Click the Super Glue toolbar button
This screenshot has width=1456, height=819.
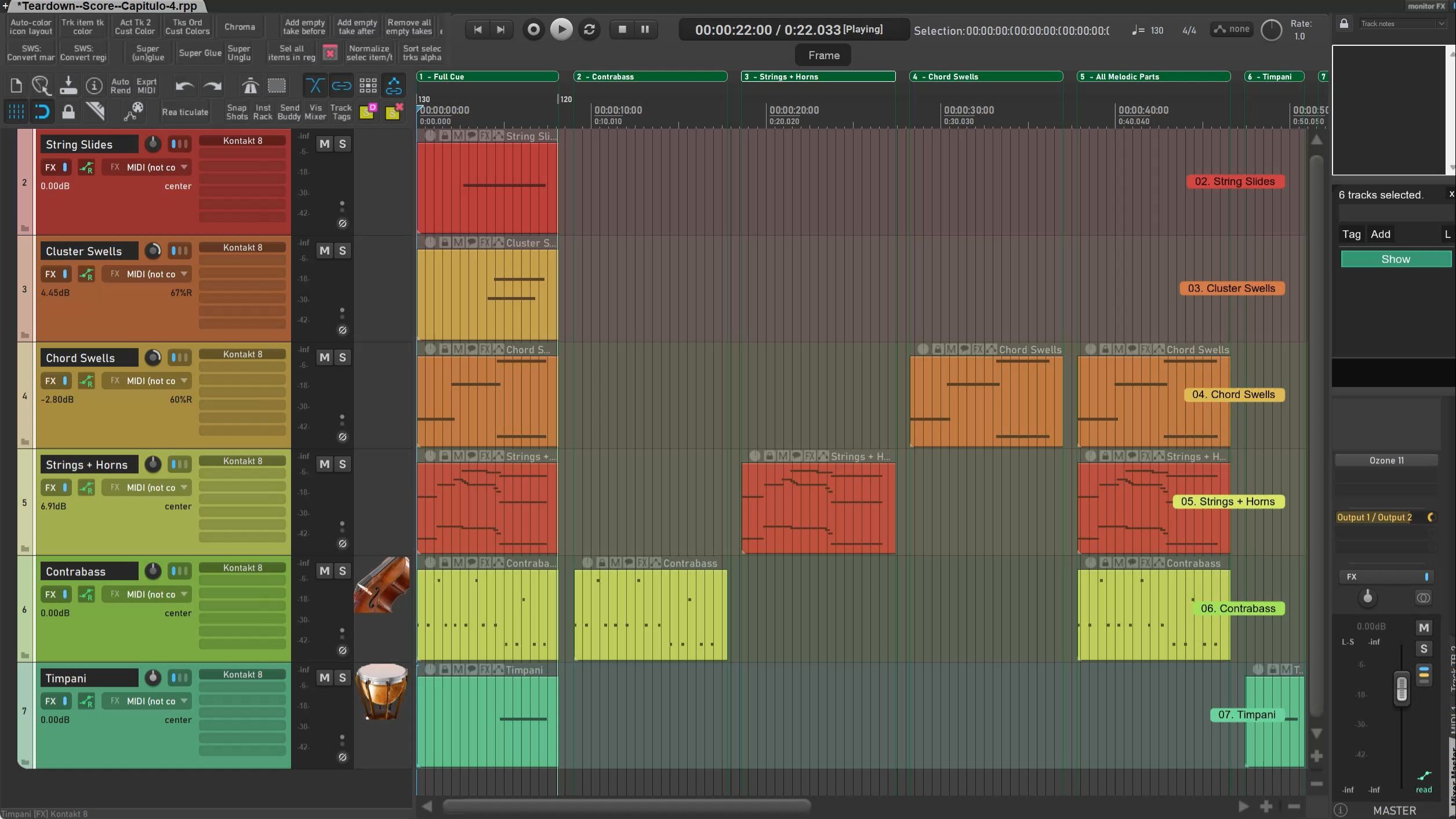click(200, 53)
